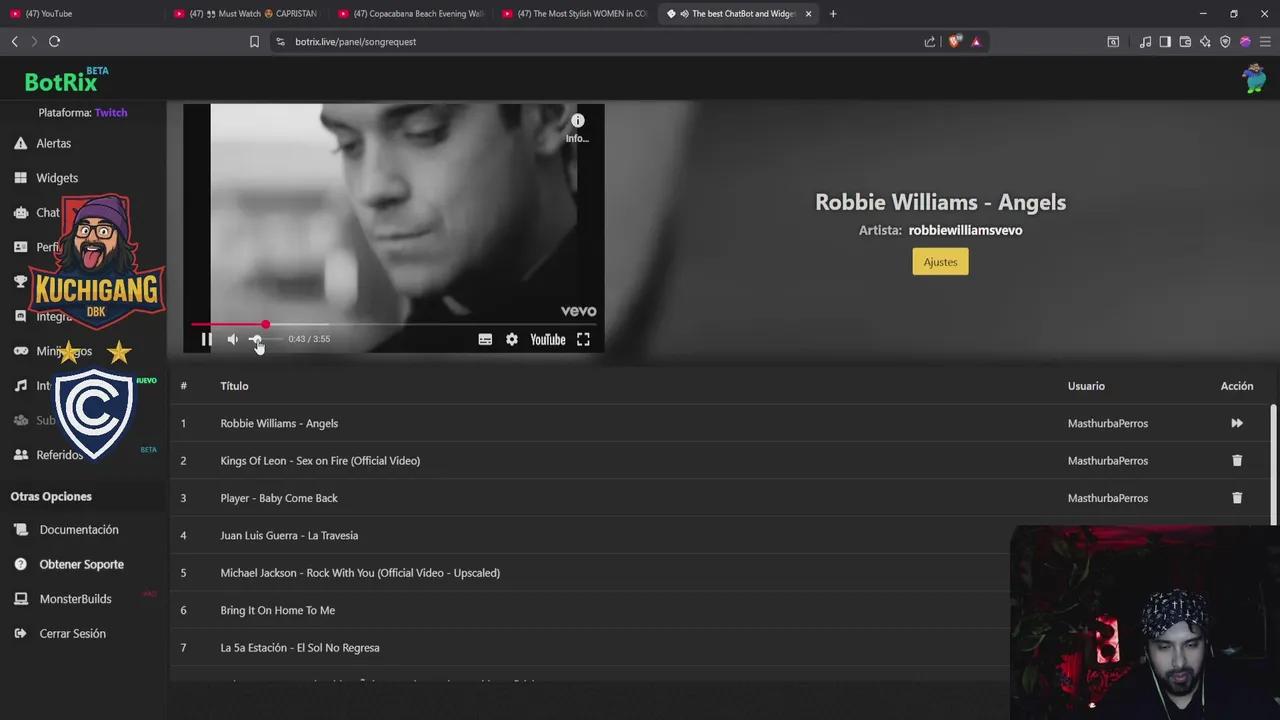Switch to Must Watch CAPRISTAN tab
The image size is (1280, 720).
(x=246, y=14)
